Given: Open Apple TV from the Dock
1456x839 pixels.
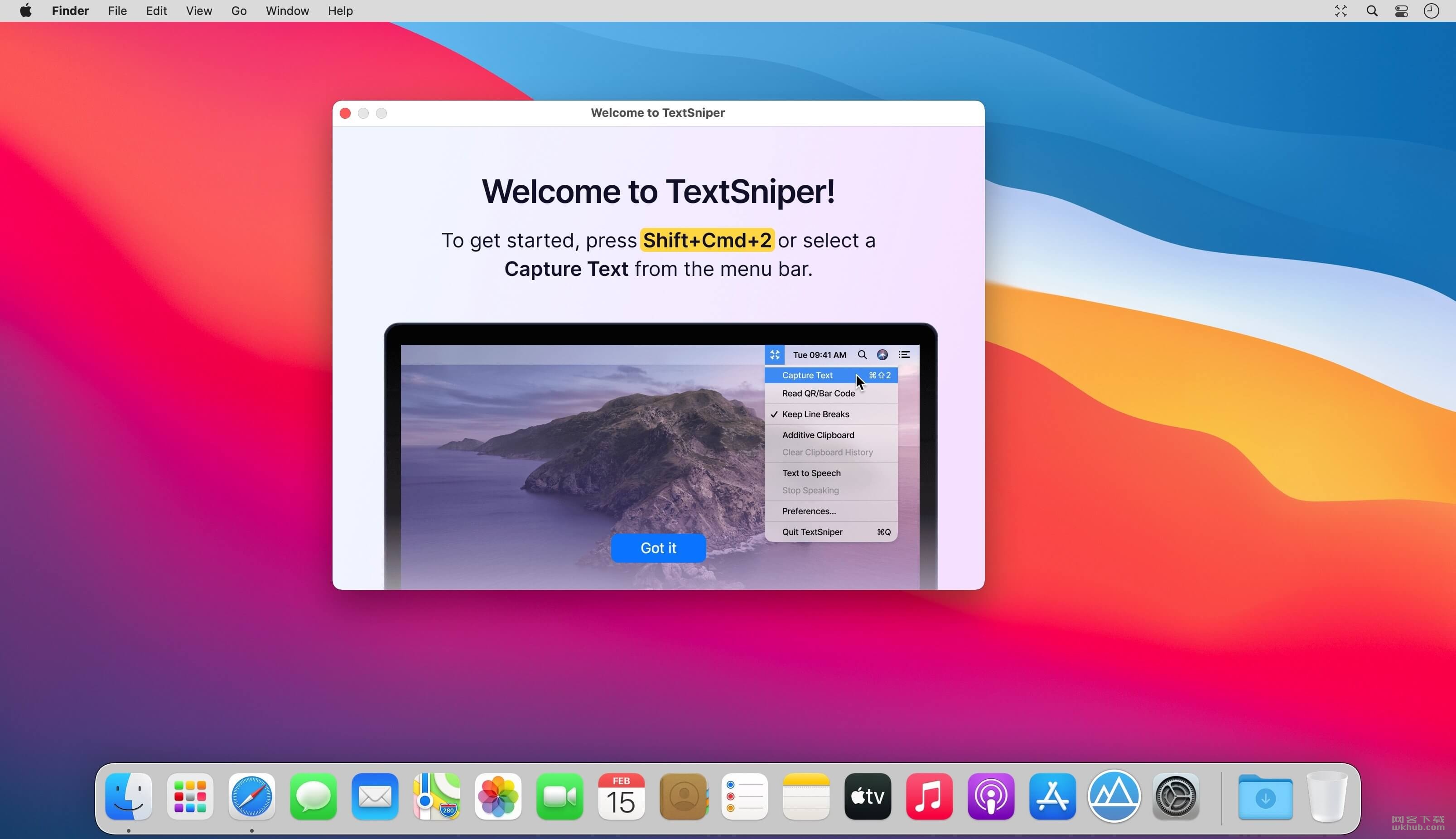Looking at the screenshot, I should coord(868,796).
